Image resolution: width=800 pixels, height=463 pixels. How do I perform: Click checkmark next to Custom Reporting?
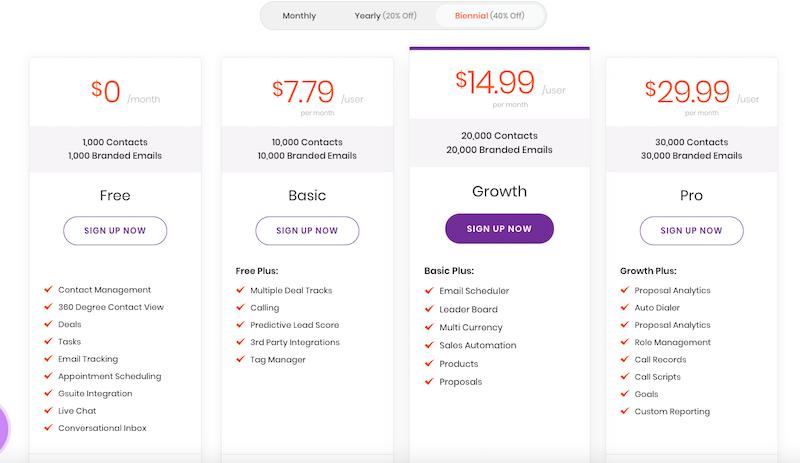pos(624,411)
